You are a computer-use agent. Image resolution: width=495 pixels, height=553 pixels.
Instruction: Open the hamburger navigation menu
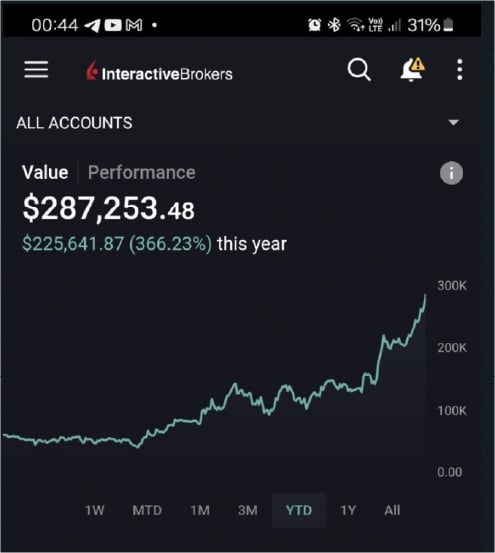point(36,69)
